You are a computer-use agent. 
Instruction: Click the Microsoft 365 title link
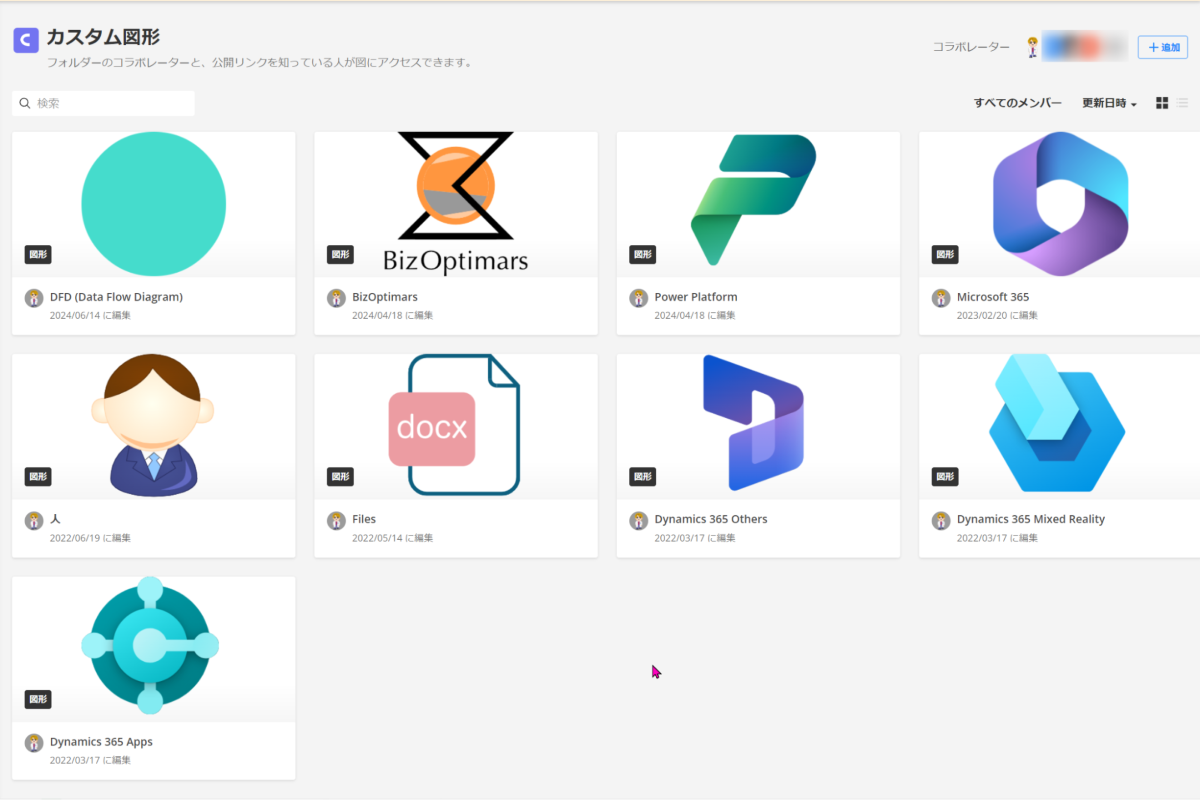(992, 297)
